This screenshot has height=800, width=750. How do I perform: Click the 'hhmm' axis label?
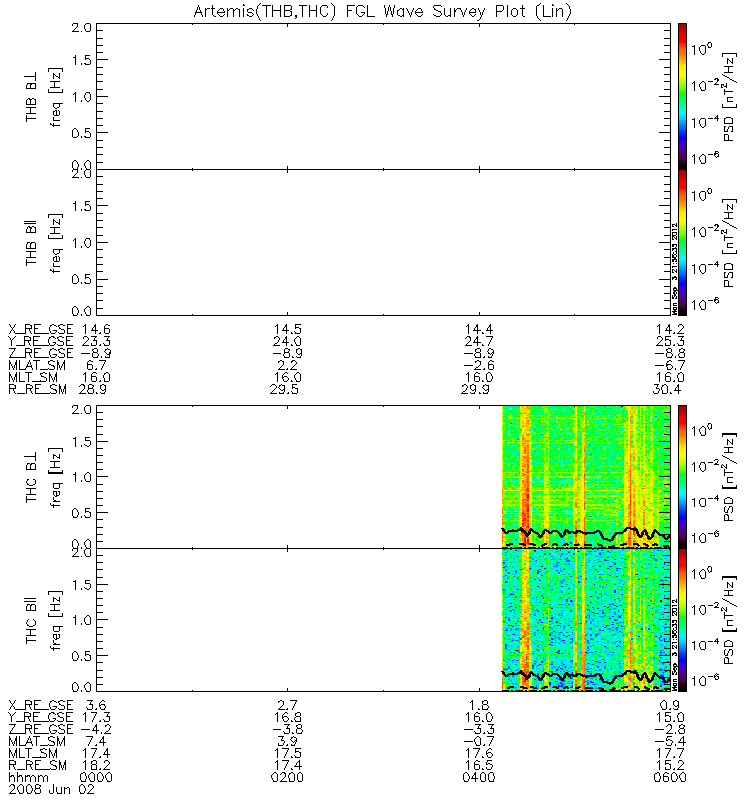point(28,778)
